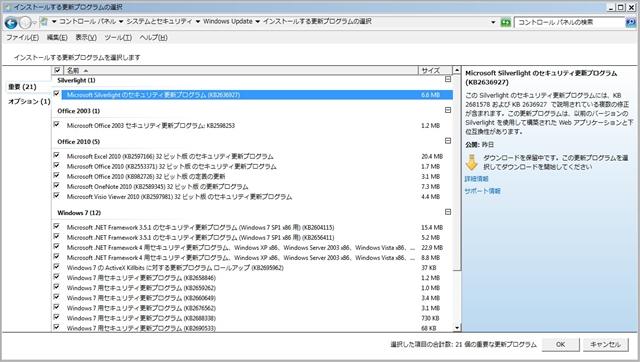Open the サポート情報 link

pyautogui.click(x=482, y=191)
